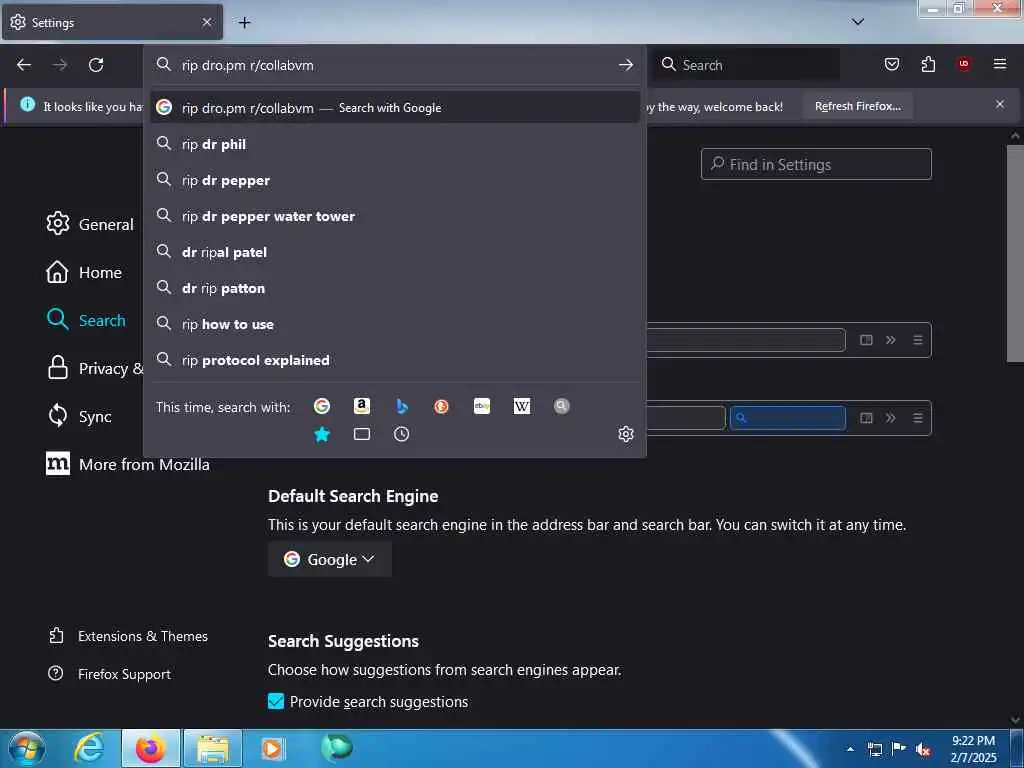Choose suggestion 'rip how to use'

tap(394, 324)
